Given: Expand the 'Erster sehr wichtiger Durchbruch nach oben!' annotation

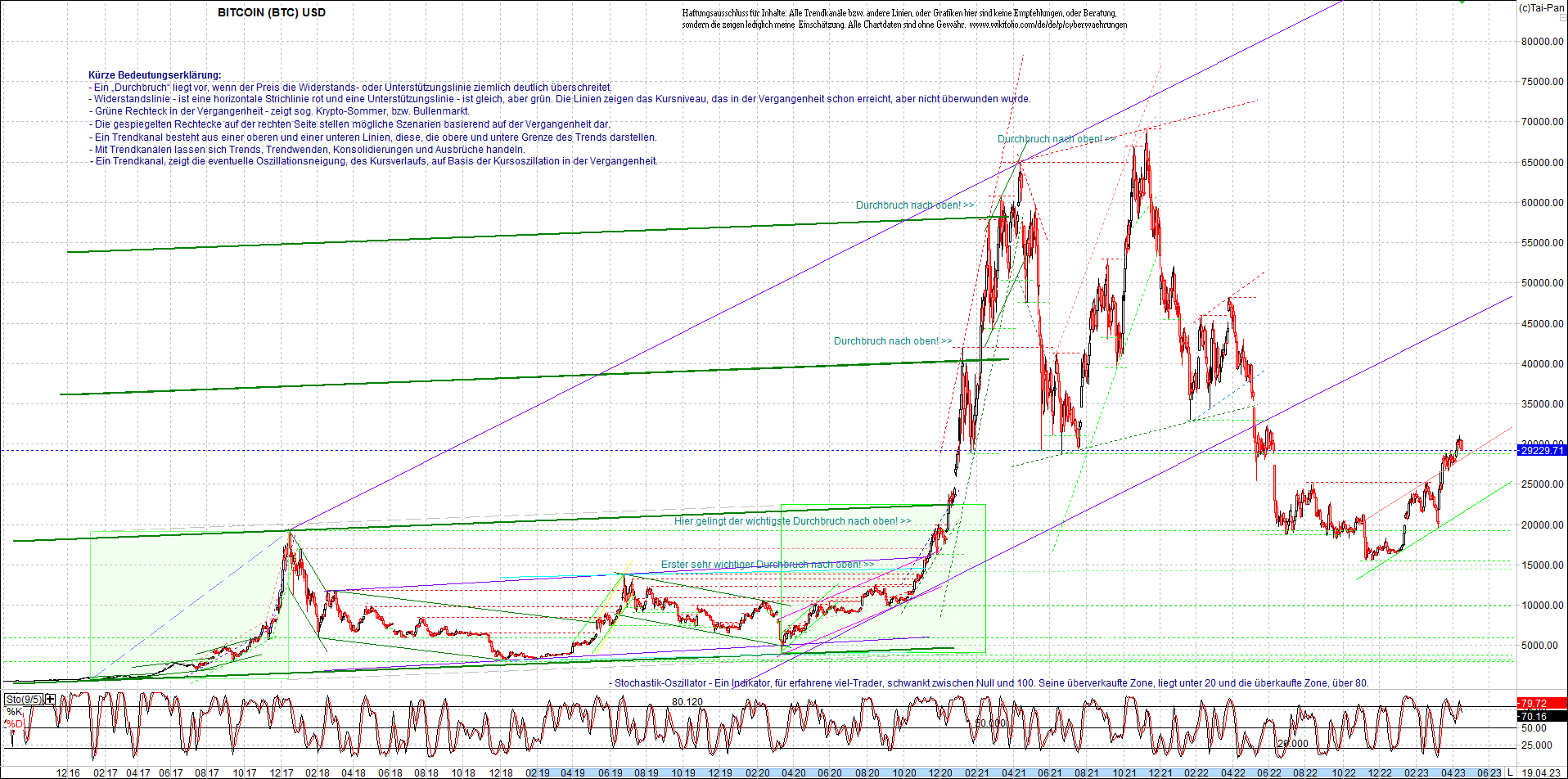Looking at the screenshot, I should pos(769,562).
